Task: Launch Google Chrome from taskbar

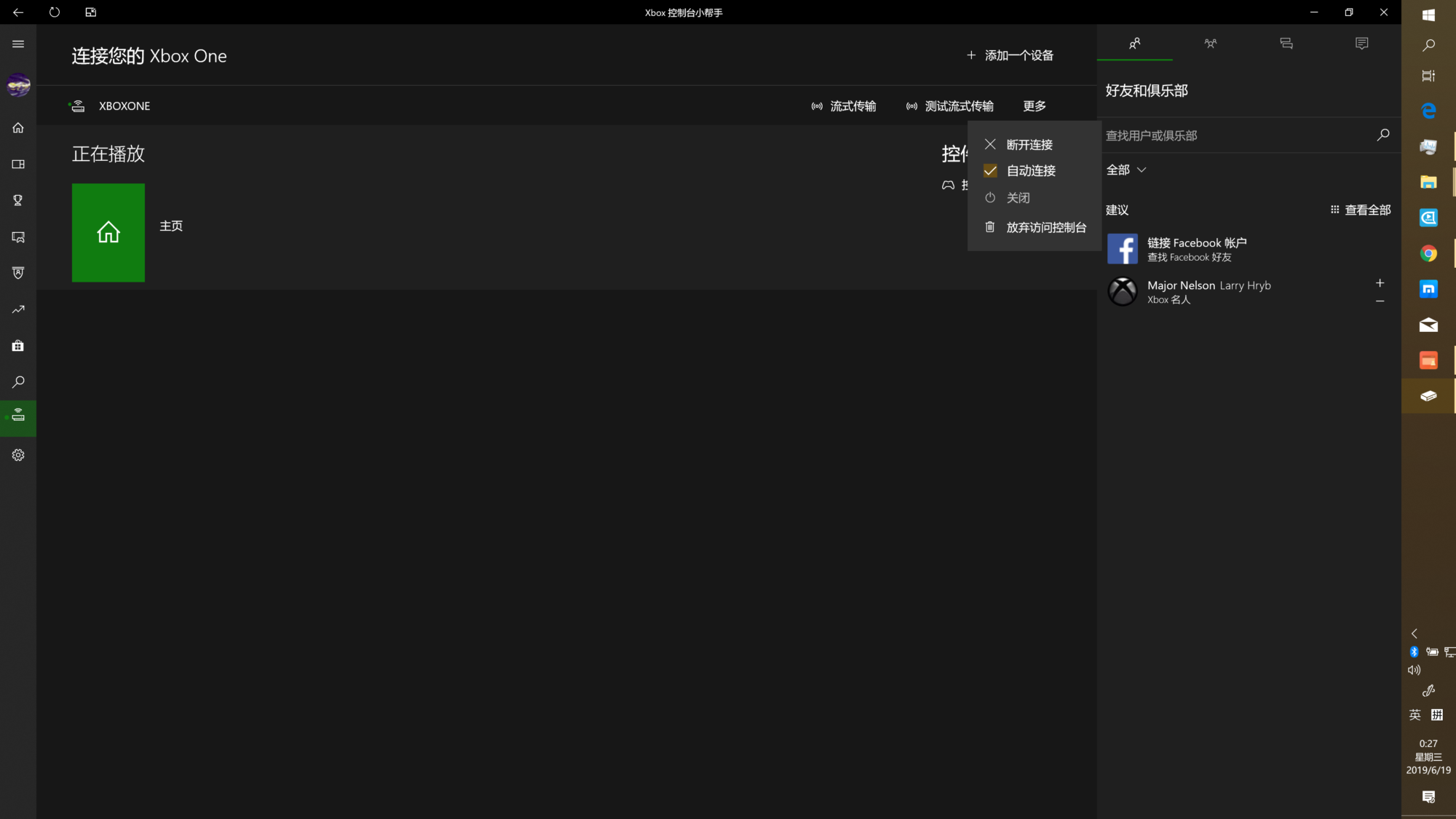Action: coord(1428,253)
